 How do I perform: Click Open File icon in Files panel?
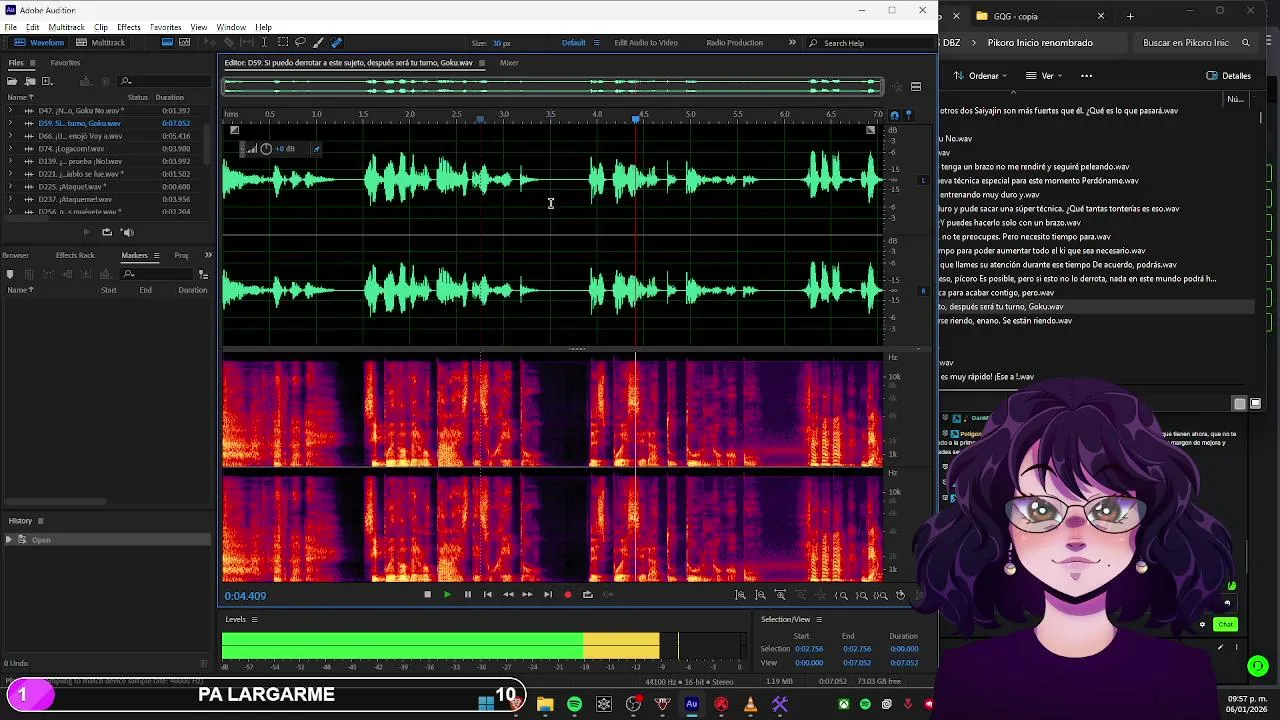[x=13, y=81]
